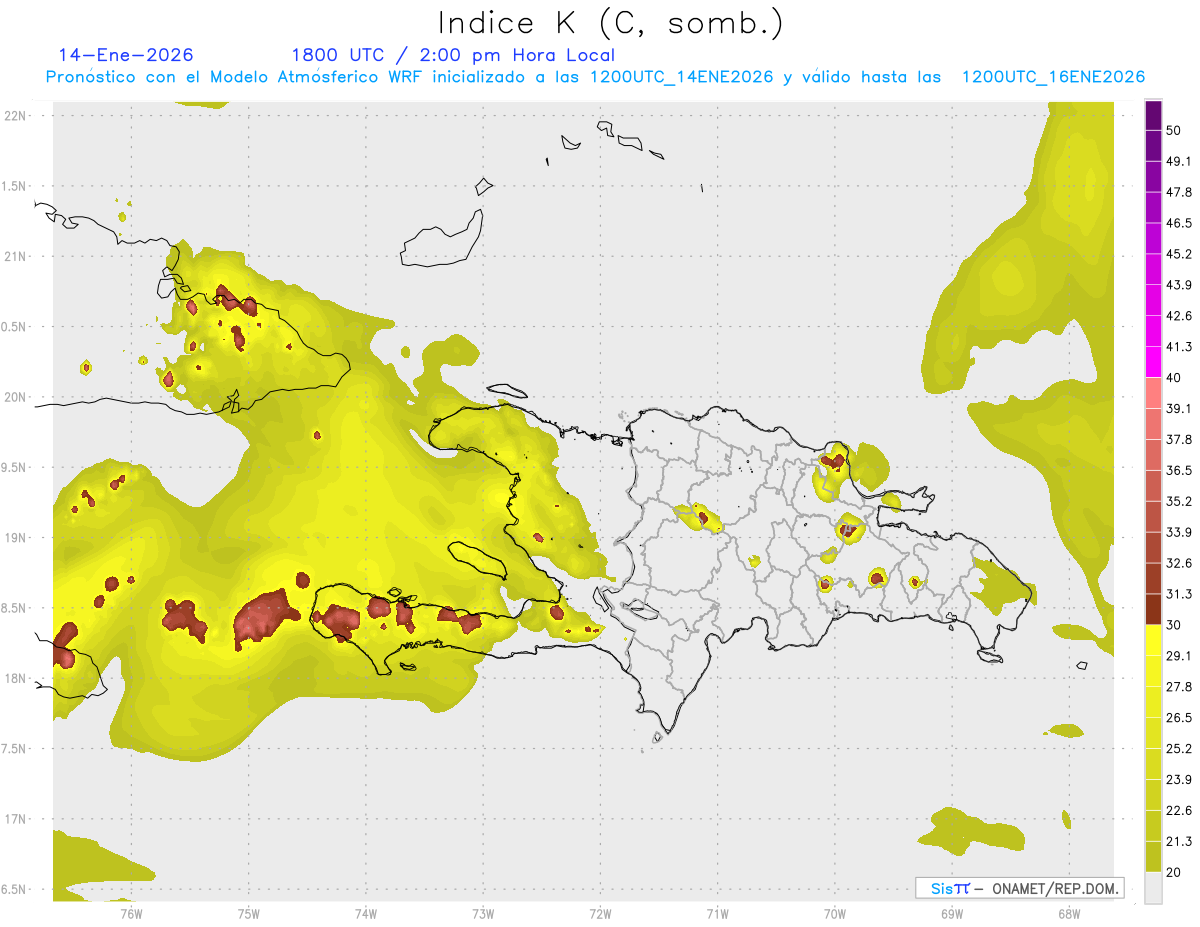Click the 76W longitude label
Screen dimensions: 1200x927
pos(131,914)
